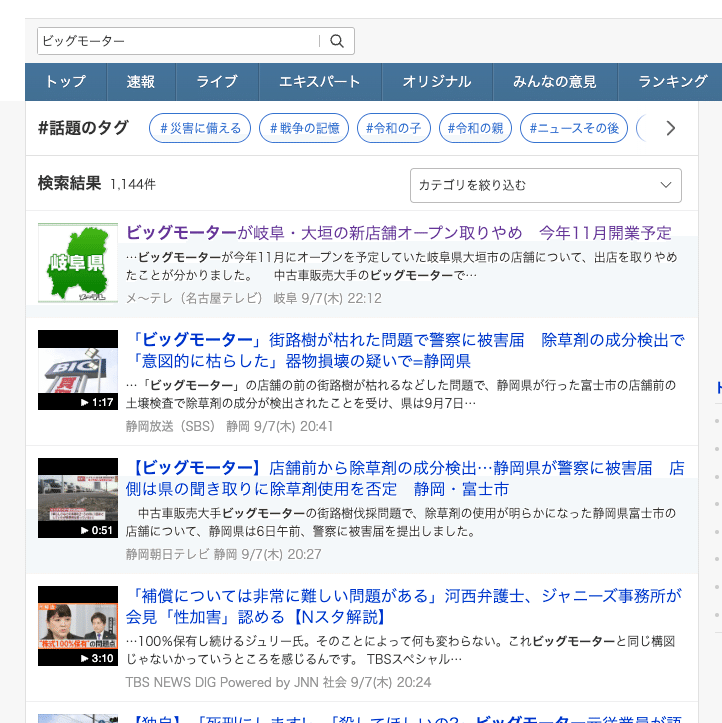This screenshot has width=722, height=723.
Task: Play the 0:51 video thumbnail
Action: (78, 498)
